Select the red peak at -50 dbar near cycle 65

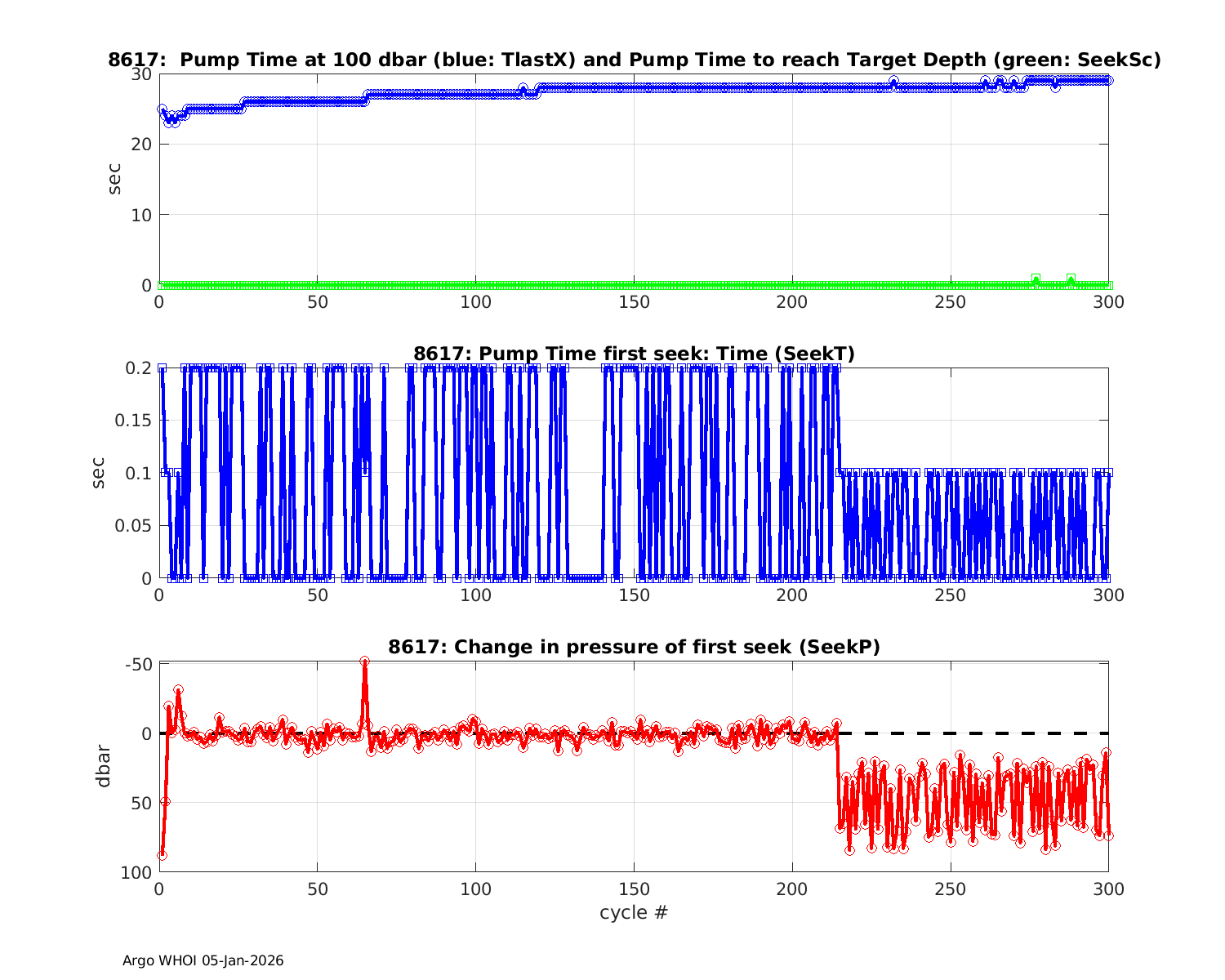(x=365, y=661)
